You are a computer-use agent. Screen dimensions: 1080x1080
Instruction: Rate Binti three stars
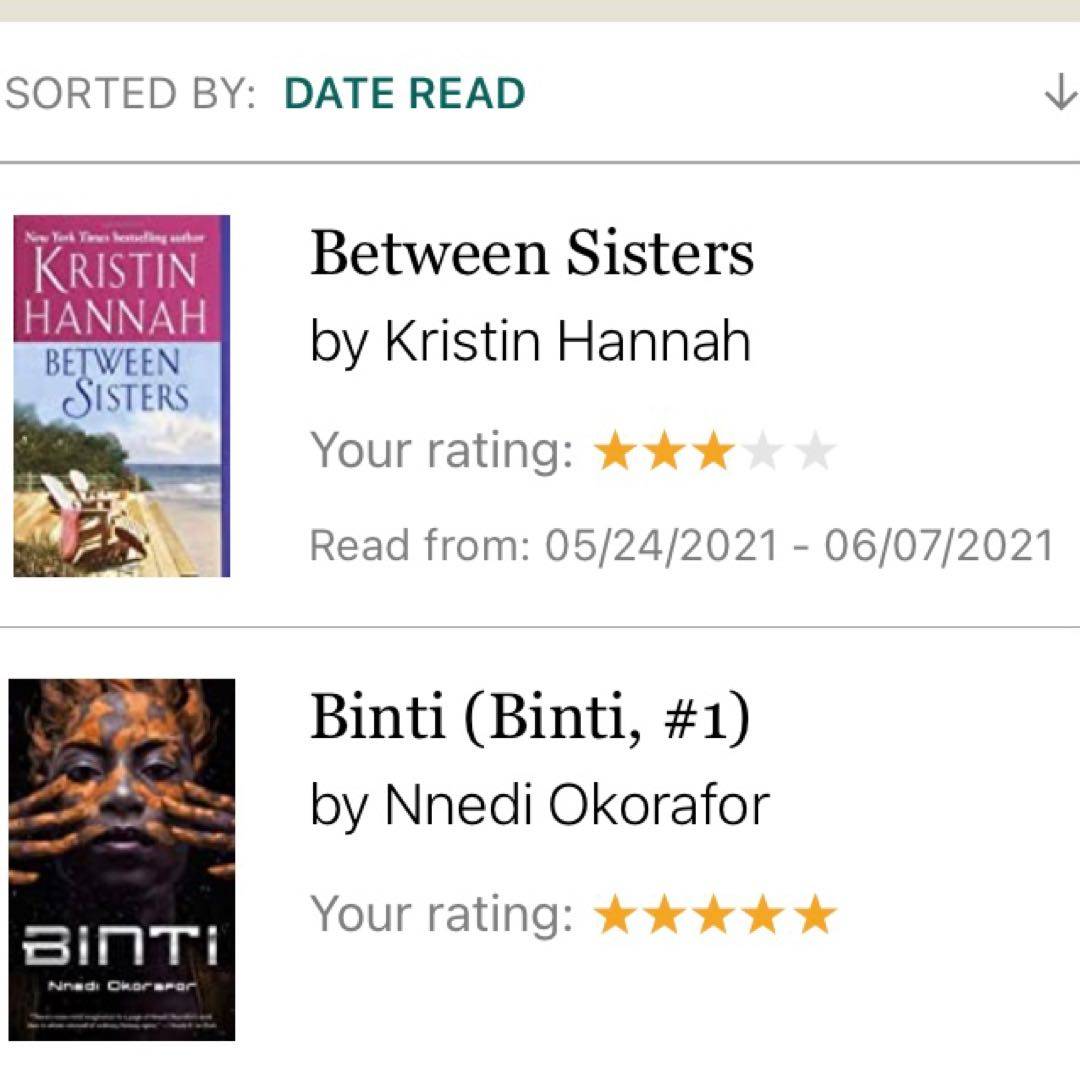[714, 915]
